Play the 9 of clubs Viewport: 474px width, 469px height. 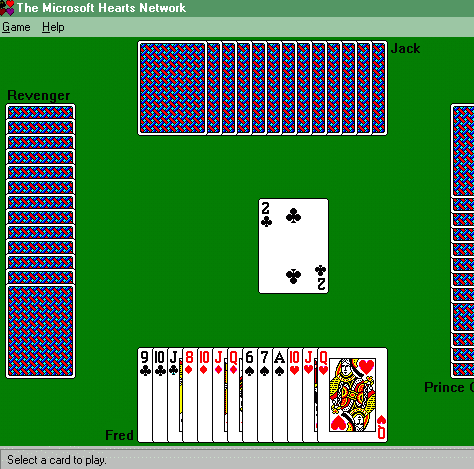145,395
